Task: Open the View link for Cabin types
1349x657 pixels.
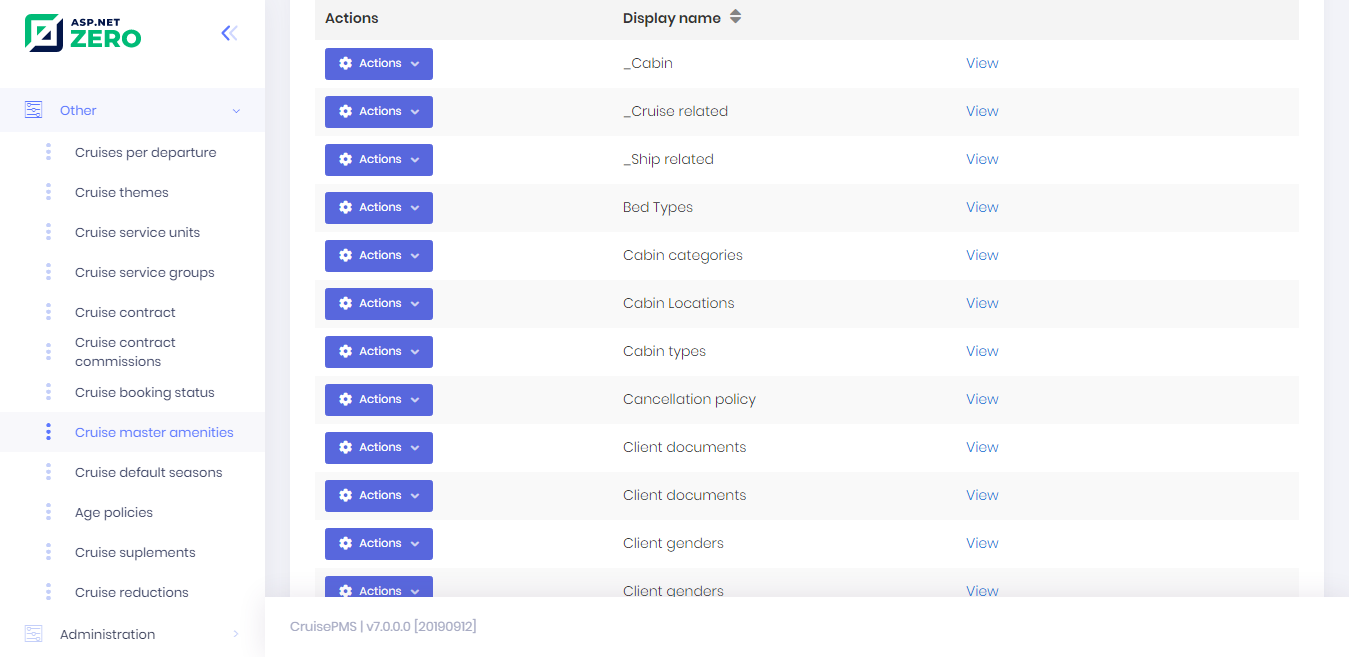Action: pos(982,351)
